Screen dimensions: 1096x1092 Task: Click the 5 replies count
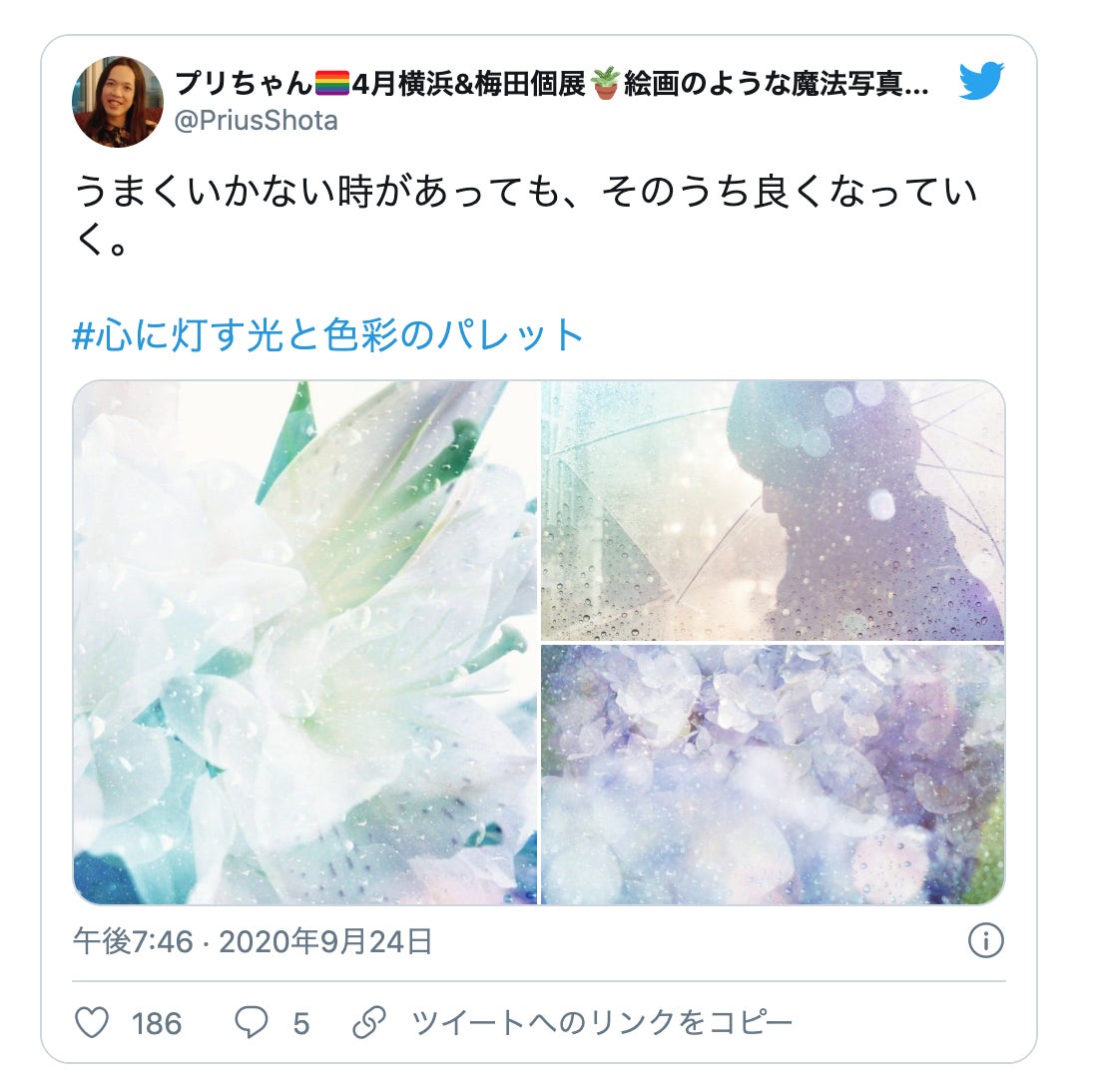click(301, 1024)
